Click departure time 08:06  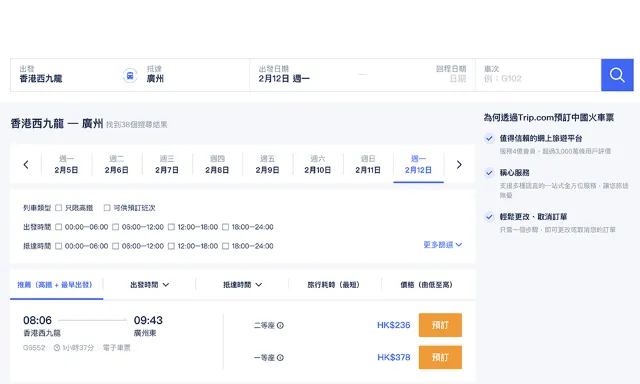click(x=37, y=320)
